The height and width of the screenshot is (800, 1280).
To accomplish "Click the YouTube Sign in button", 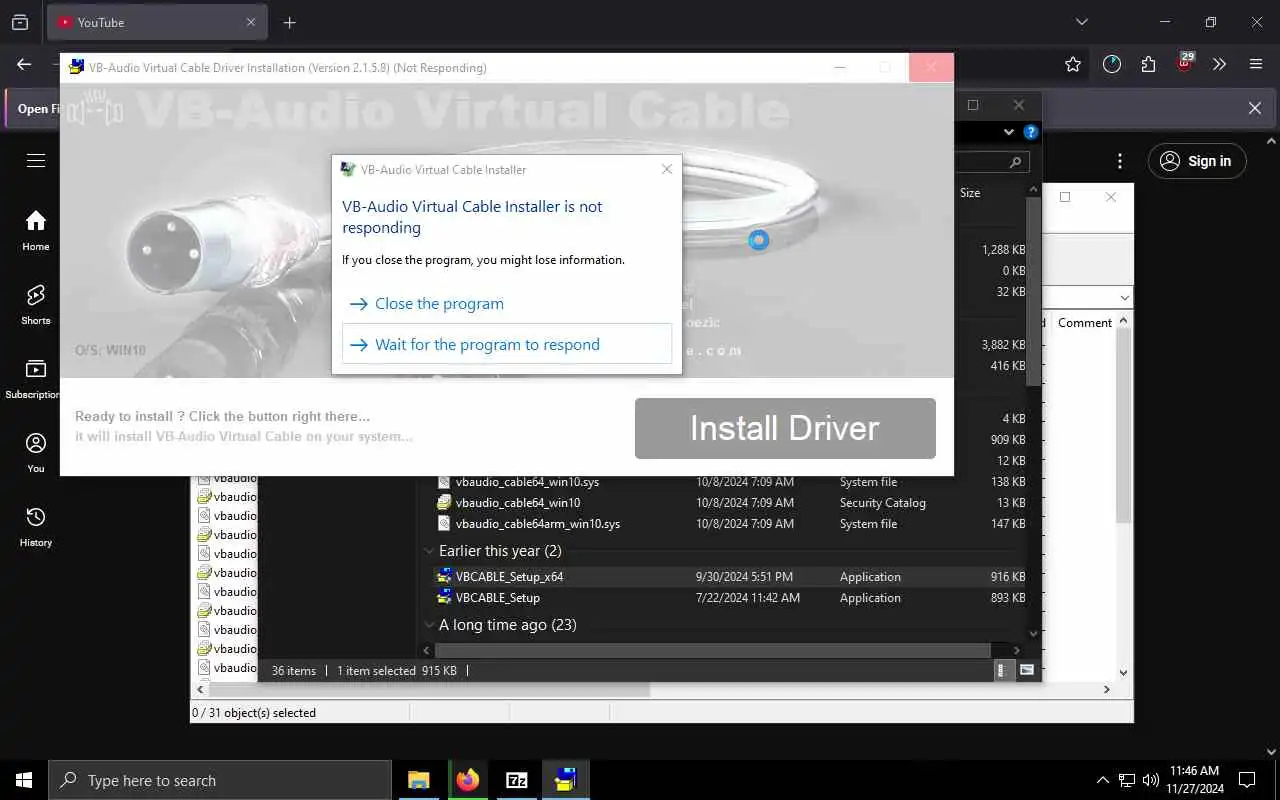I will (x=1197, y=161).
